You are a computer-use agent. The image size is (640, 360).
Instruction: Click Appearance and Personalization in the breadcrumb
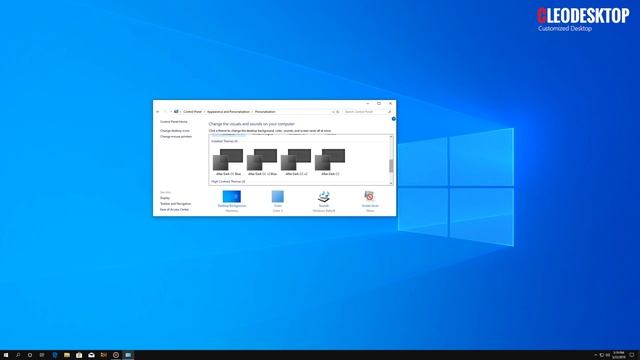(228, 111)
